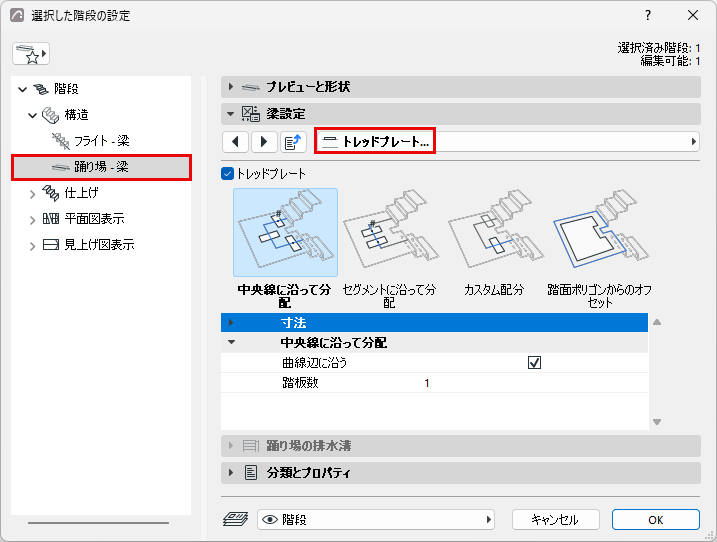Click the 分類とプロパティ panel icon
The image size is (717, 542).
(x=251, y=472)
